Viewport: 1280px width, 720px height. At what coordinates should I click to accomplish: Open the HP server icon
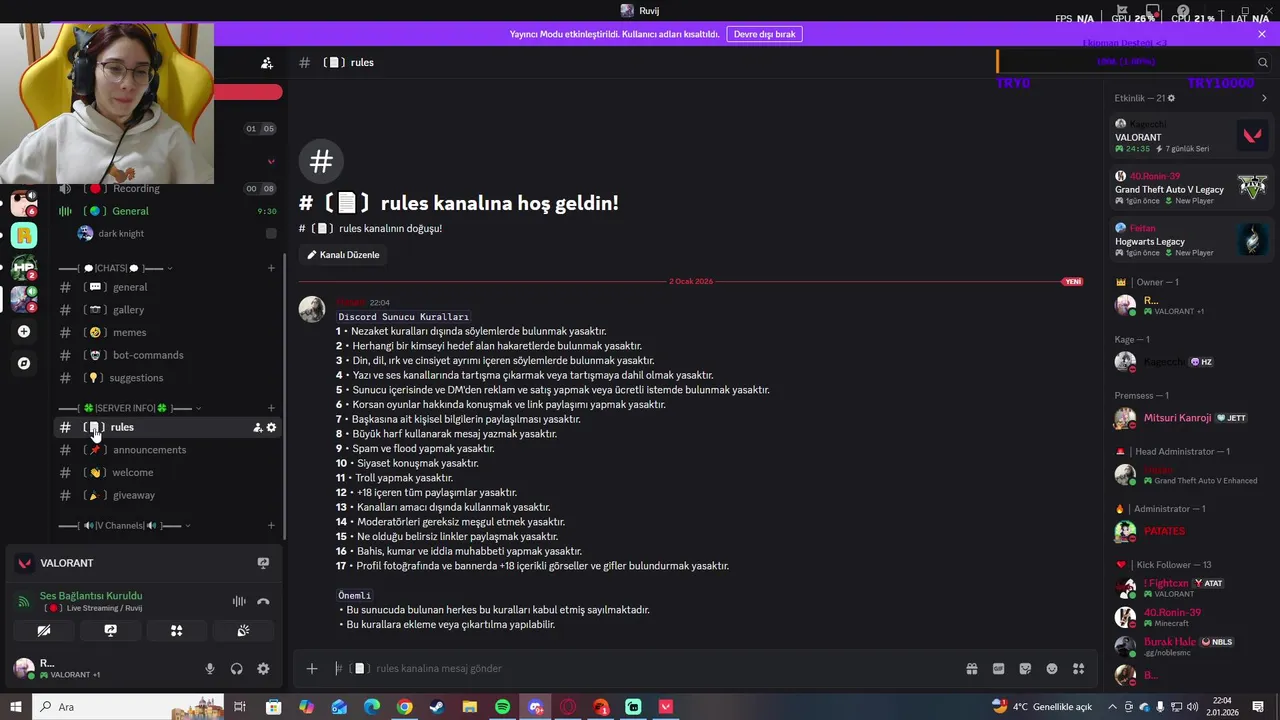pyautogui.click(x=24, y=267)
